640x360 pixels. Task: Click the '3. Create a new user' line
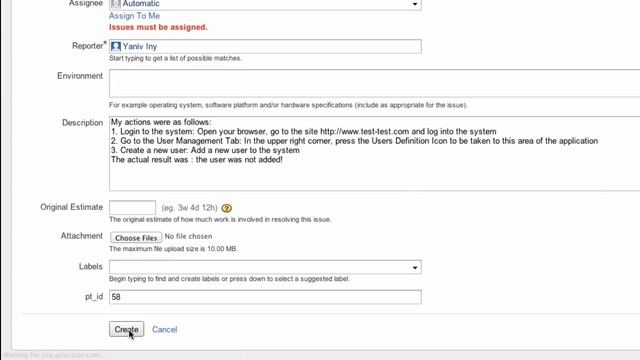click(205, 150)
